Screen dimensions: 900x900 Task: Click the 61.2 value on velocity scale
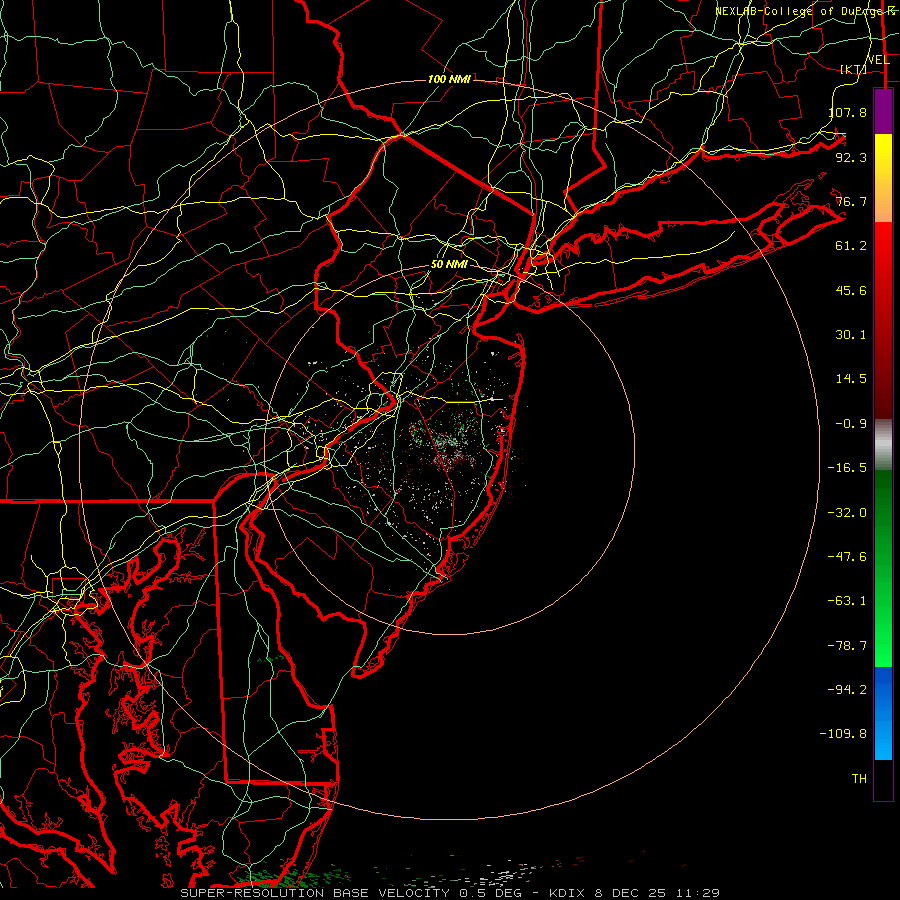tap(851, 246)
